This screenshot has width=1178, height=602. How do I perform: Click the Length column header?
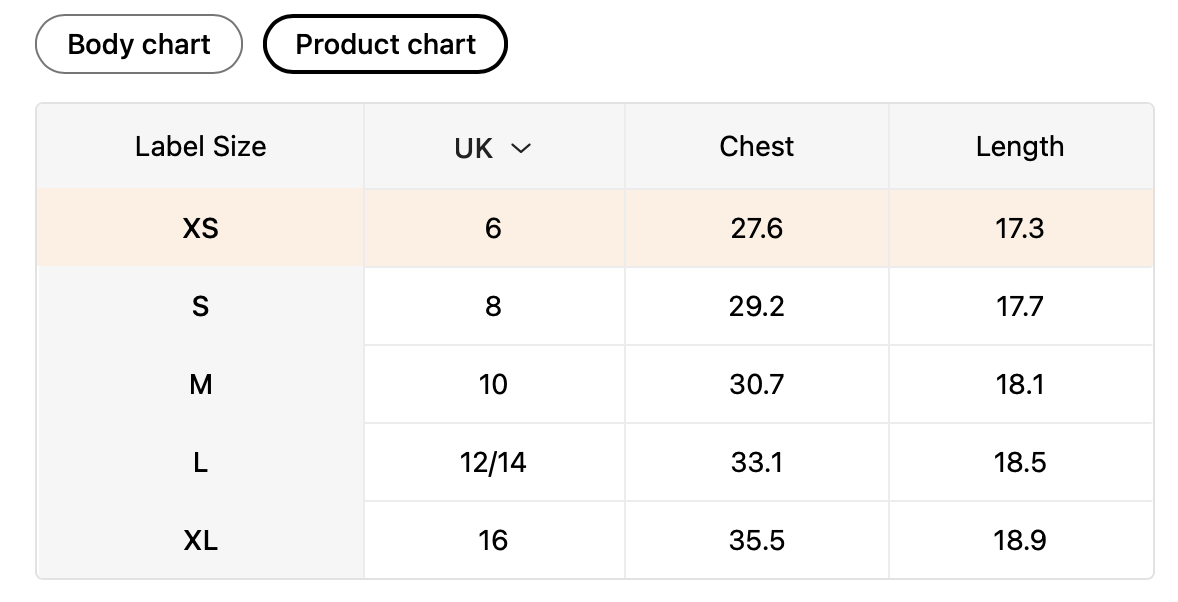click(x=1019, y=147)
